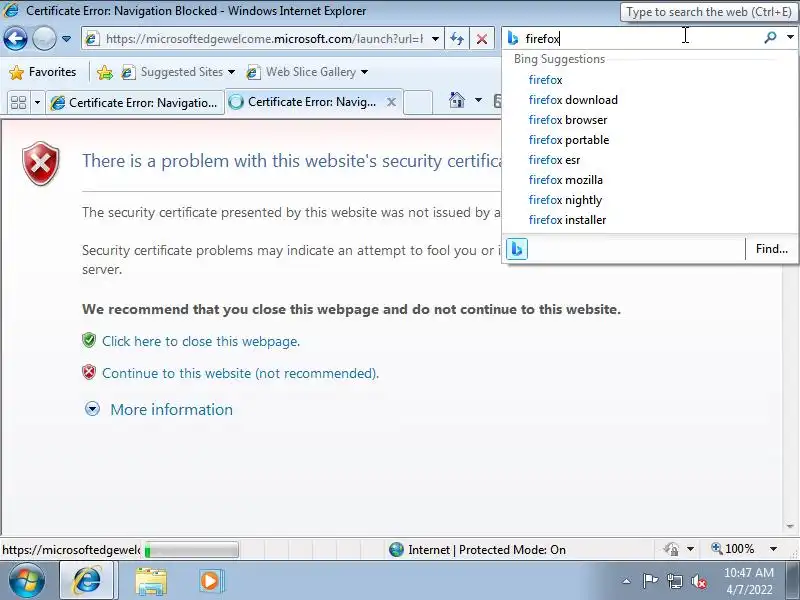Show hidden tray icons arrow
Image resolution: width=800 pixels, height=600 pixels.
click(627, 581)
